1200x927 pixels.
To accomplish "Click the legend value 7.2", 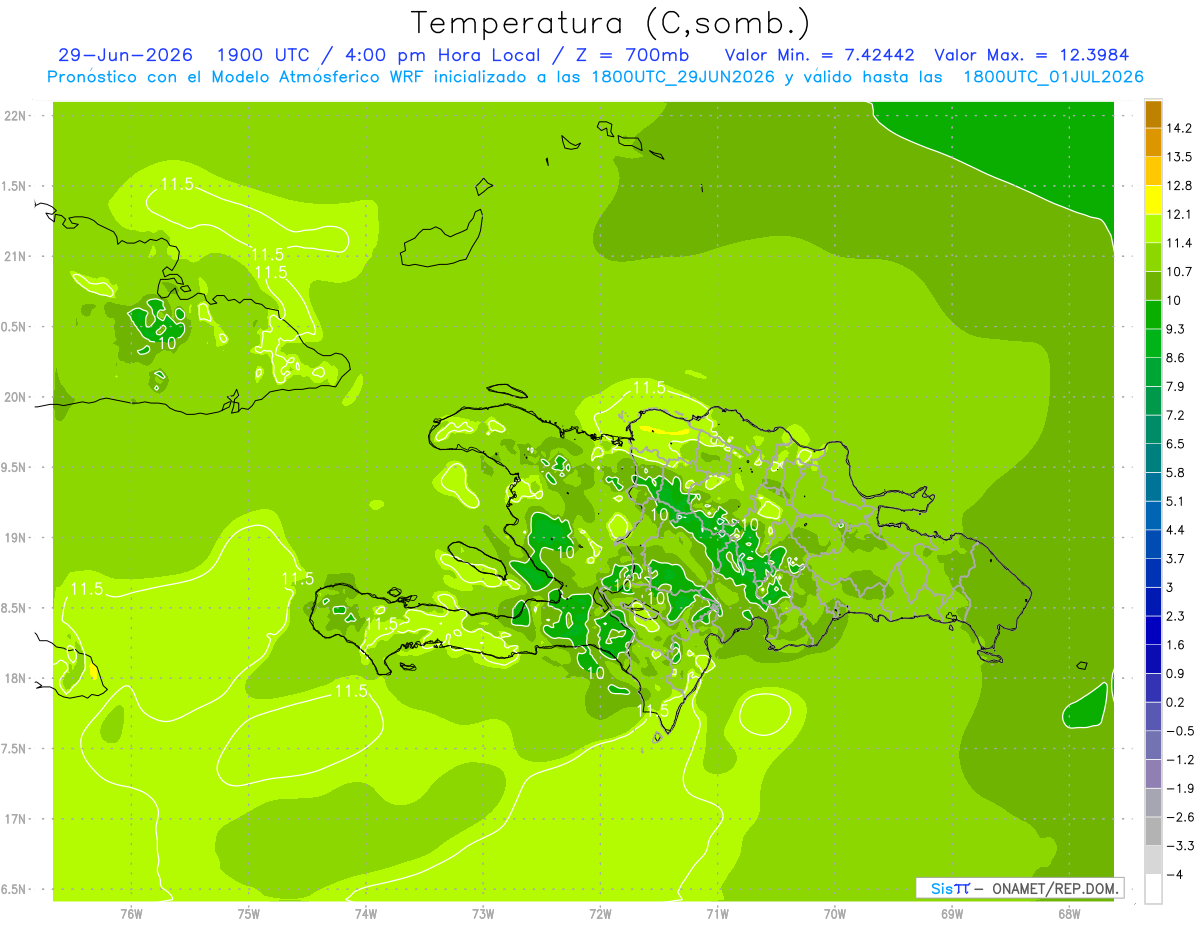I will click(1176, 415).
